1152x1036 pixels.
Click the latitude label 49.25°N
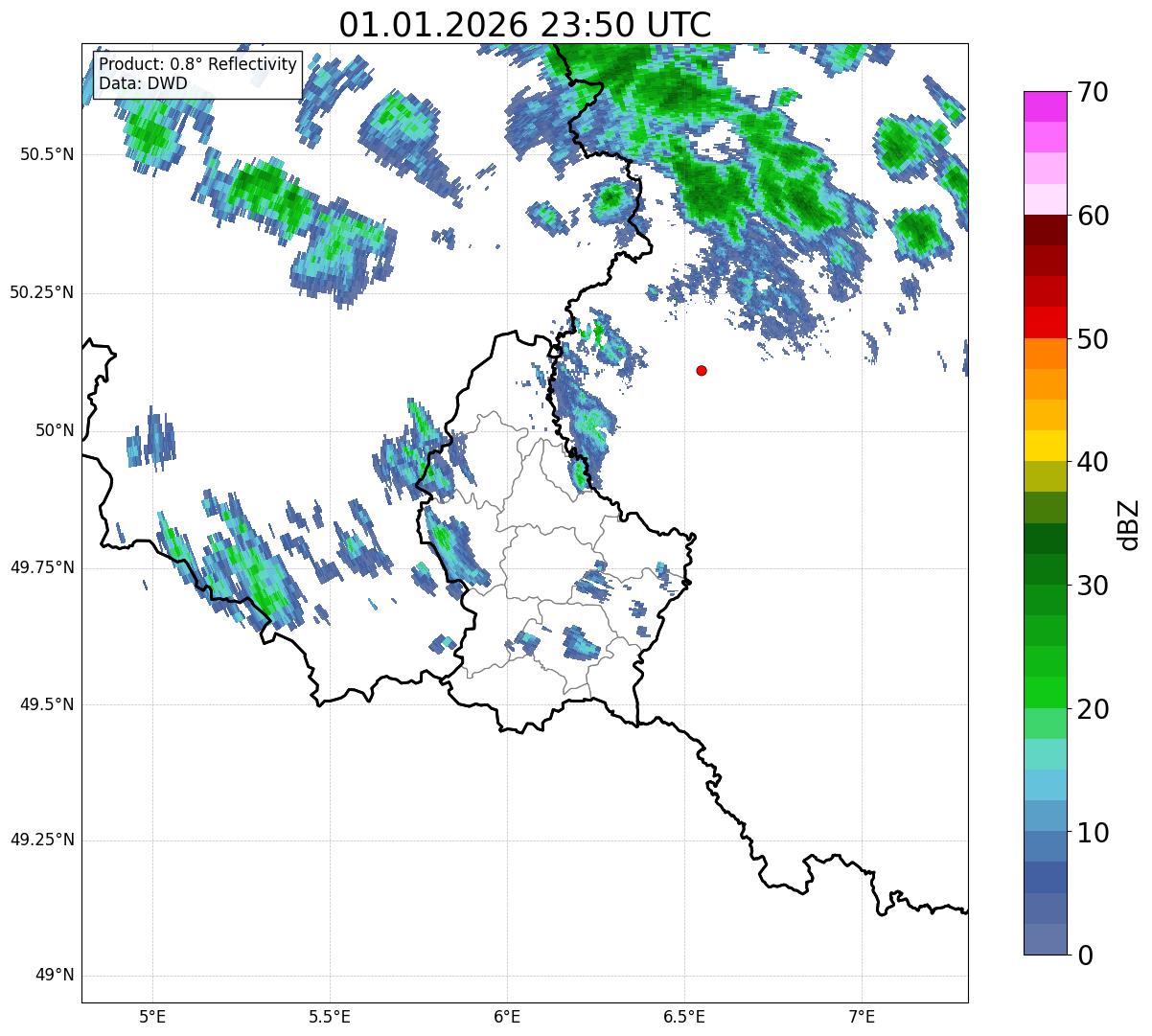tap(42, 840)
